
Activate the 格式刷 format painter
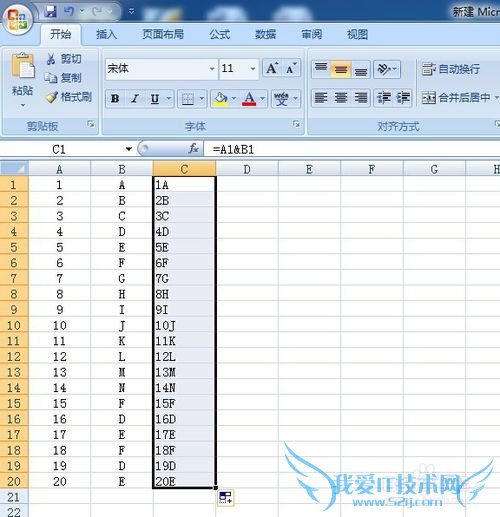pyautogui.click(x=69, y=97)
